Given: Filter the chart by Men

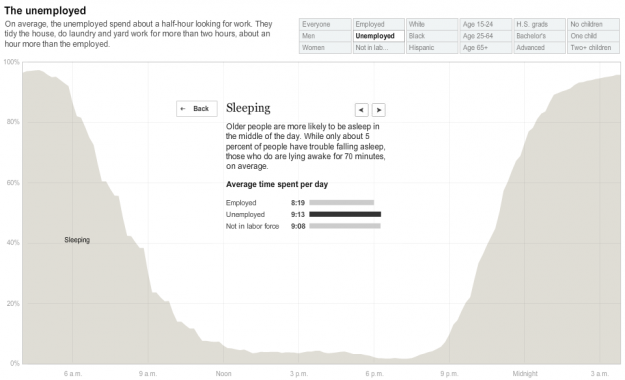Looking at the screenshot, I should [x=325, y=36].
